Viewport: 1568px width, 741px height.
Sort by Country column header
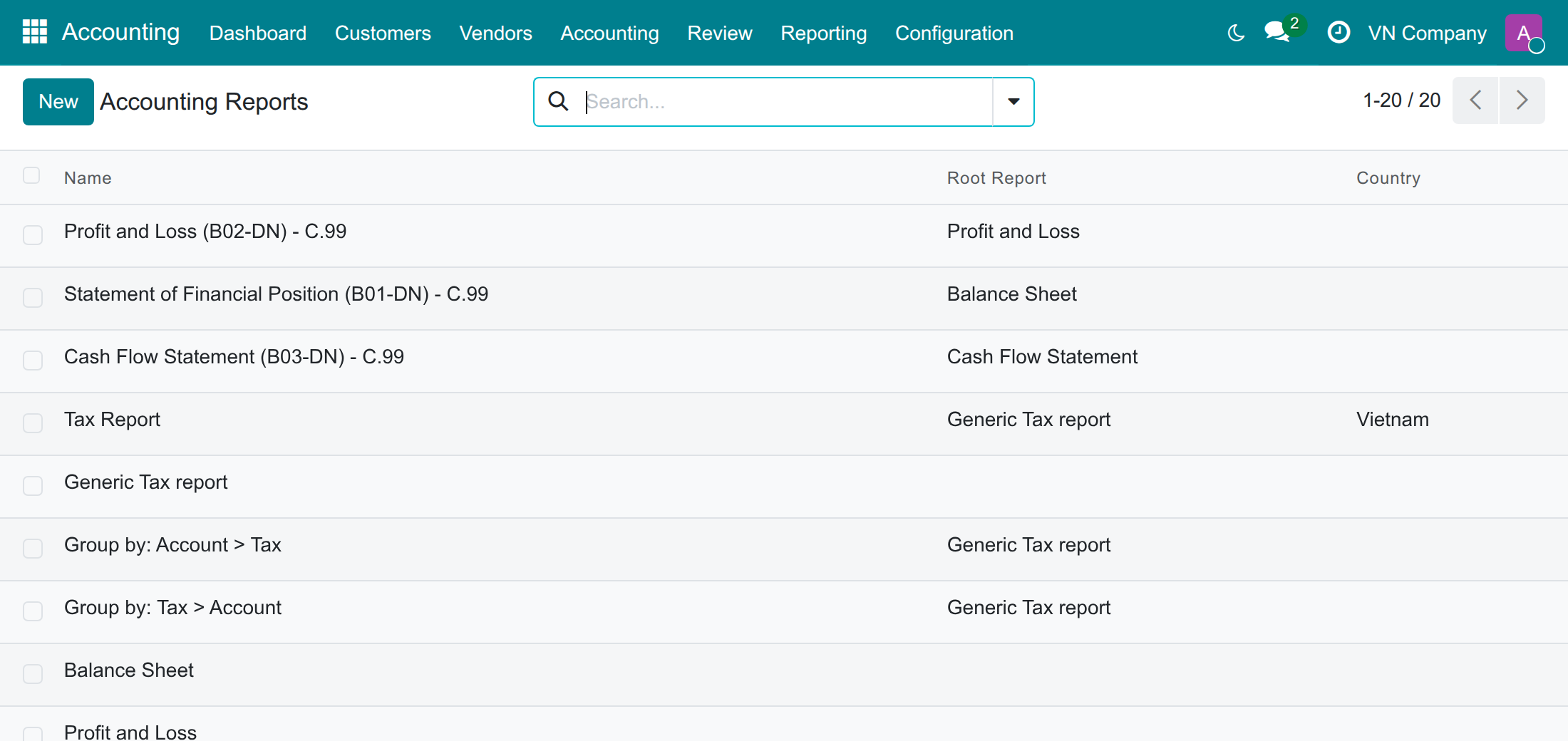(1388, 177)
